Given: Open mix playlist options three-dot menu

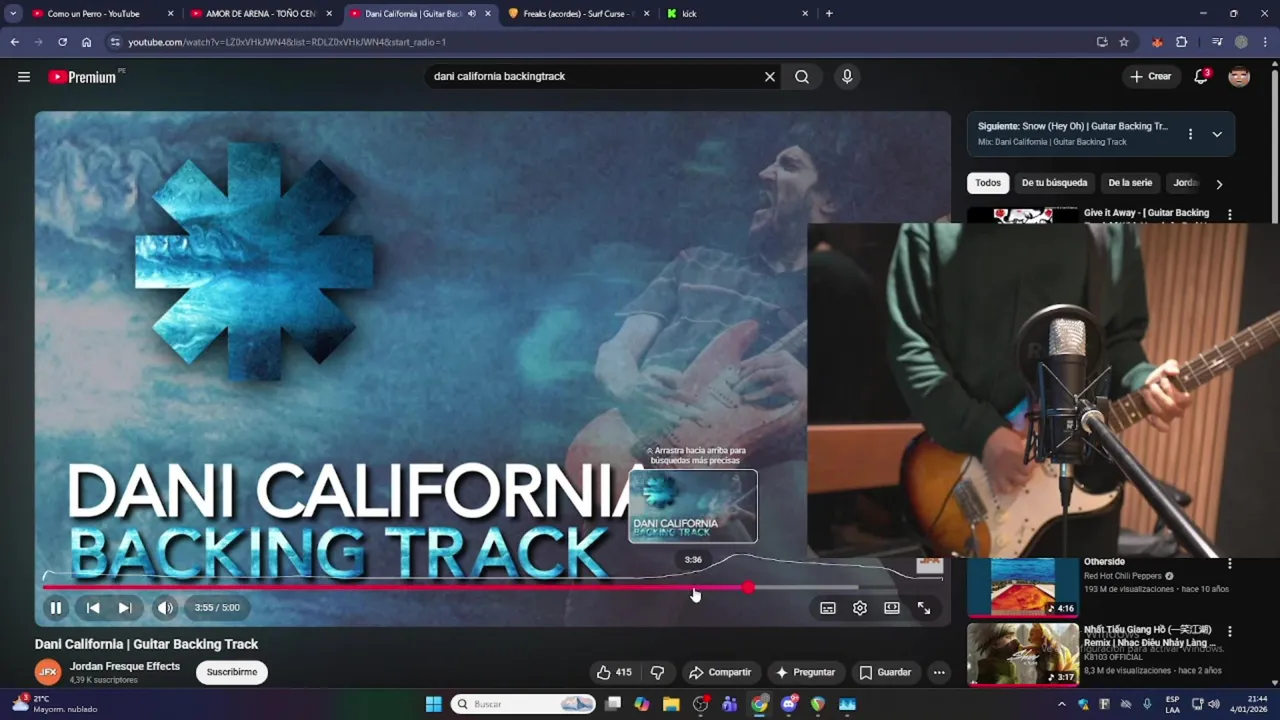Looking at the screenshot, I should (x=1190, y=134).
